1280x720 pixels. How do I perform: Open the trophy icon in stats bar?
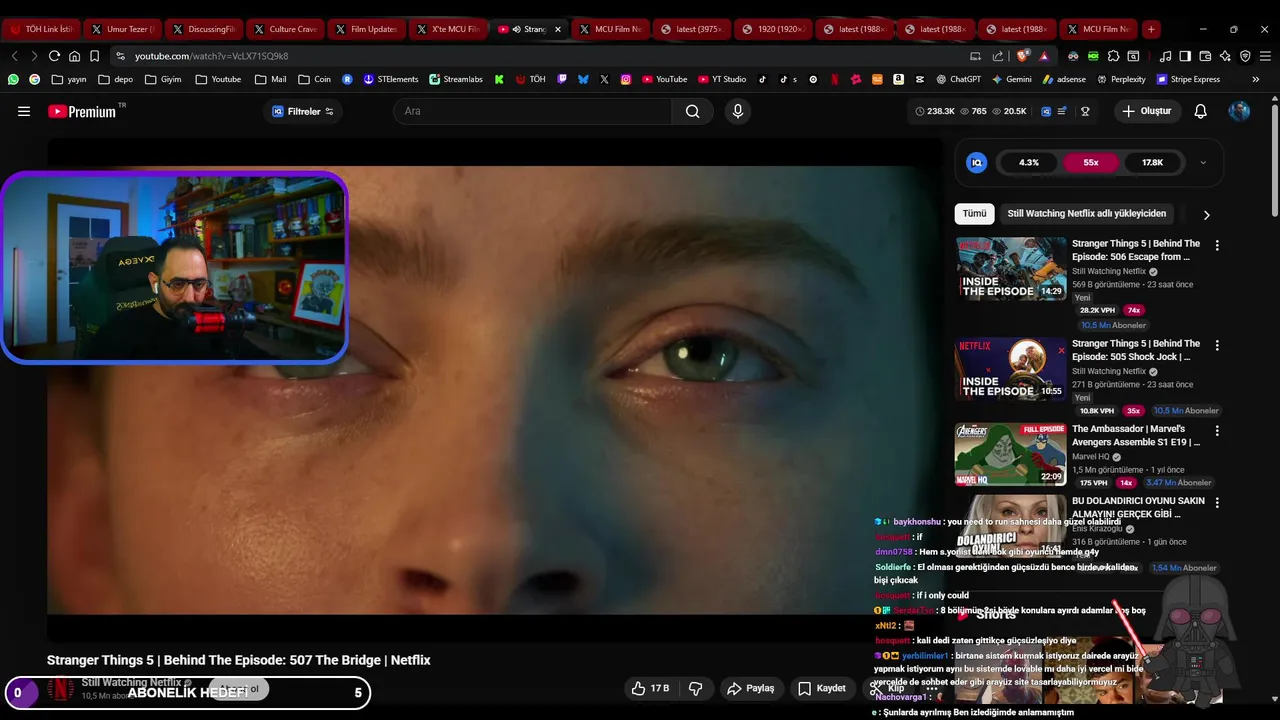pyautogui.click(x=1085, y=111)
